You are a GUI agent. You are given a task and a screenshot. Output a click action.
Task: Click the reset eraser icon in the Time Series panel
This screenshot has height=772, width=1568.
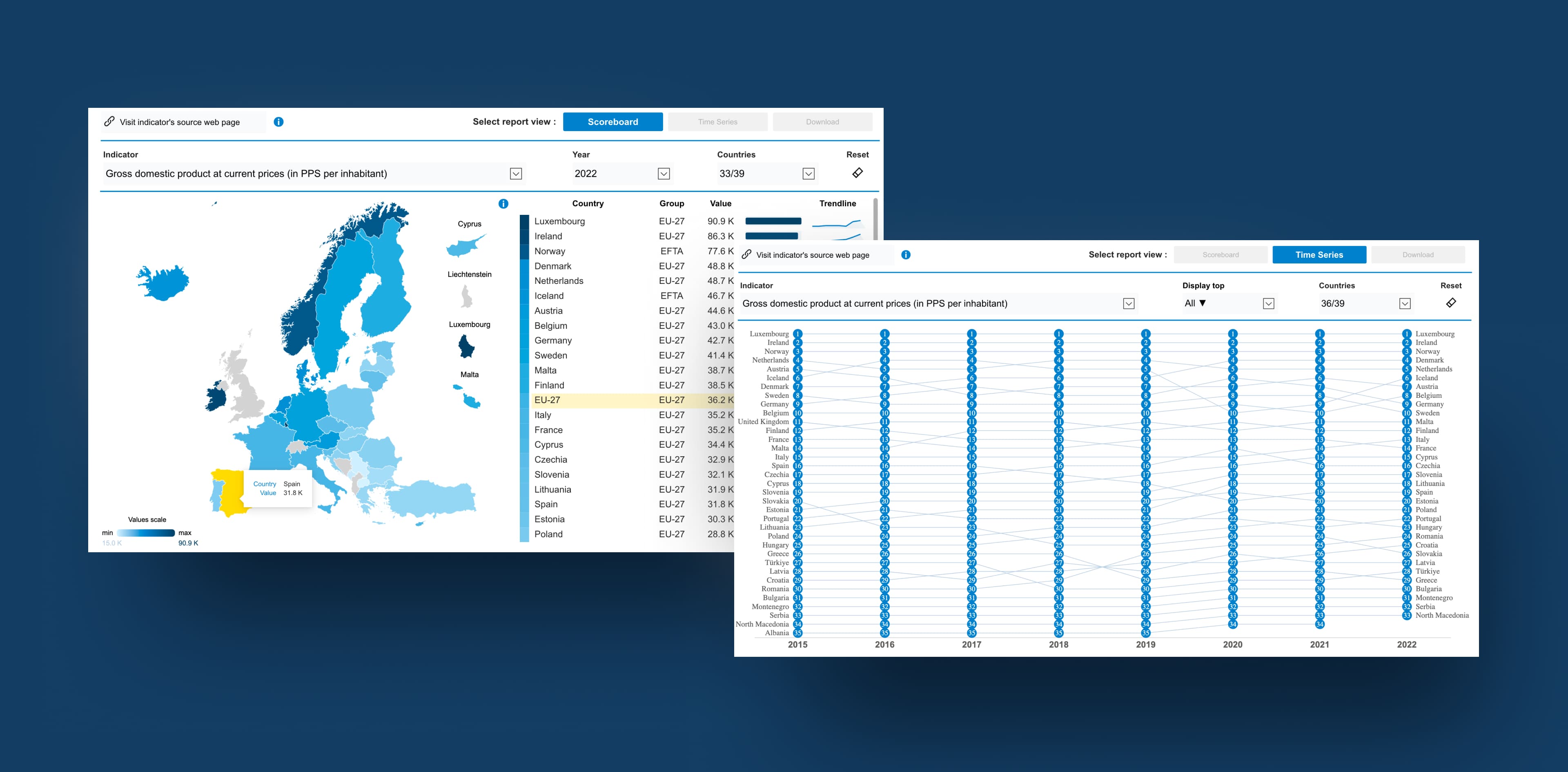(1450, 303)
